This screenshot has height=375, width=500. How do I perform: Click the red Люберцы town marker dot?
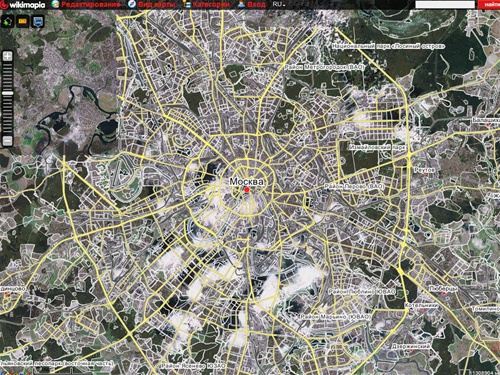[x=444, y=293]
